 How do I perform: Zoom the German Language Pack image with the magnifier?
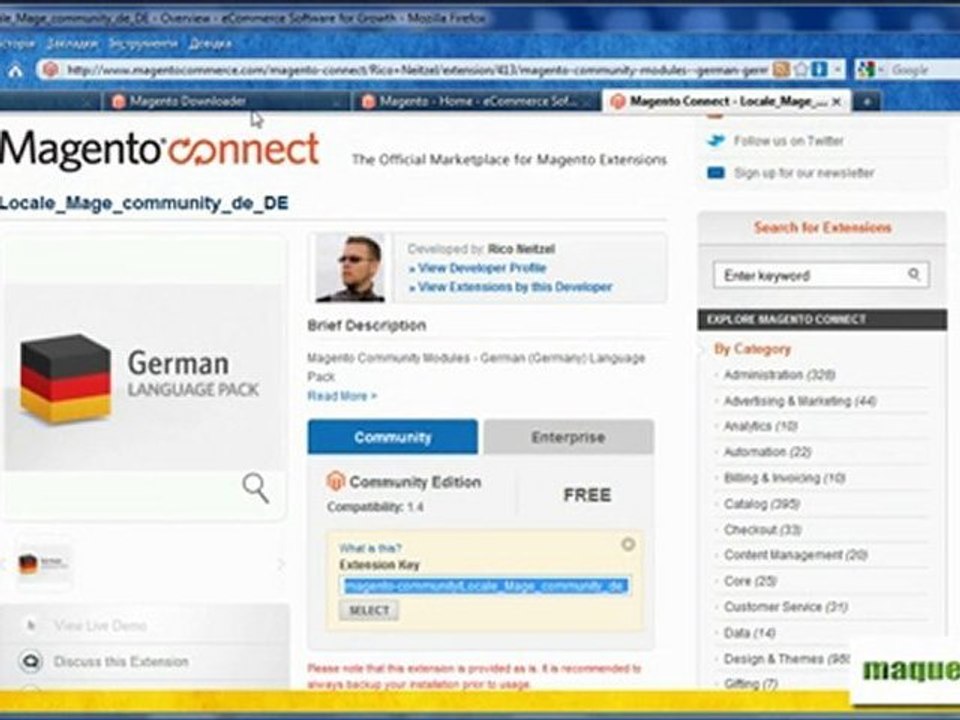click(255, 487)
